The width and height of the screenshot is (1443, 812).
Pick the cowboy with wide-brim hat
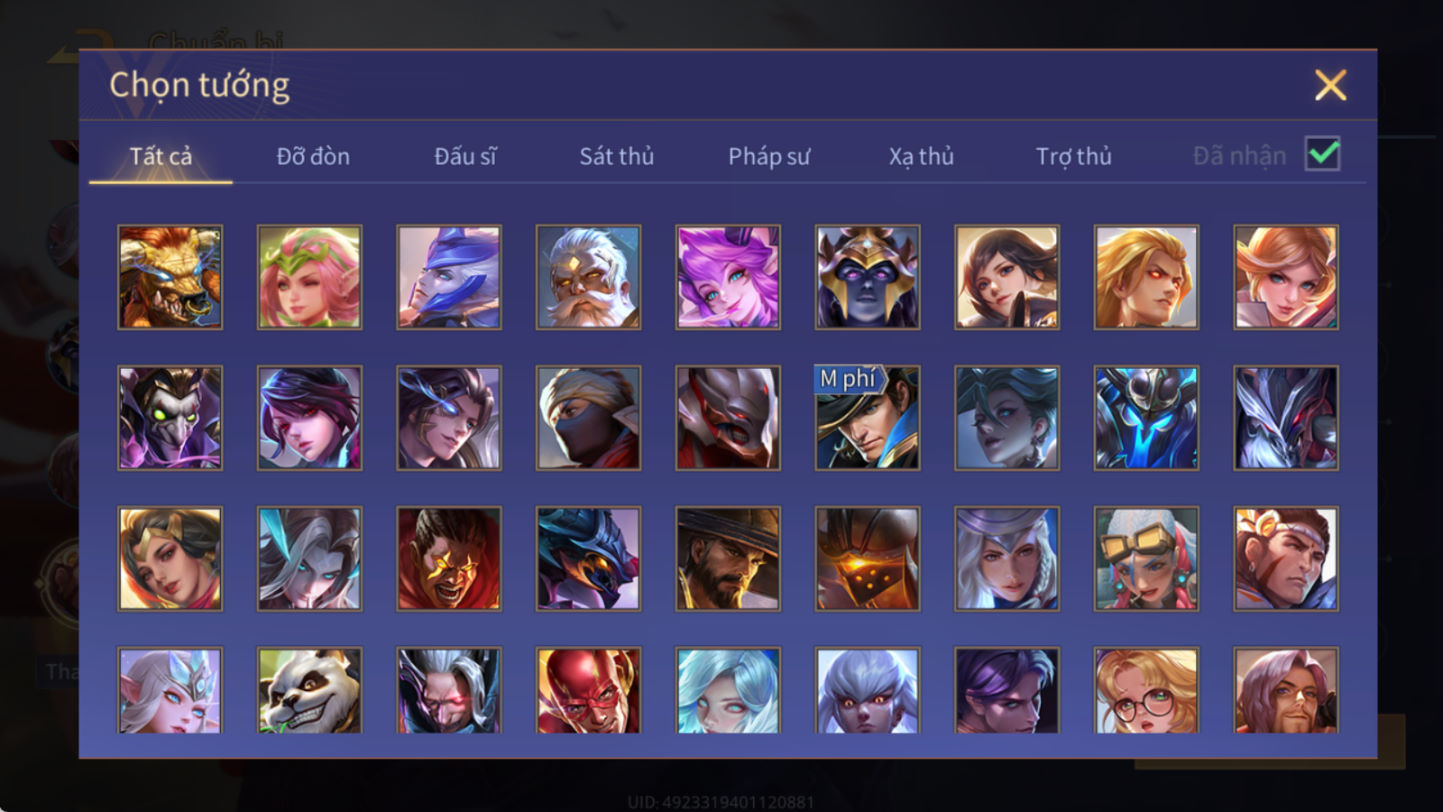coord(728,559)
